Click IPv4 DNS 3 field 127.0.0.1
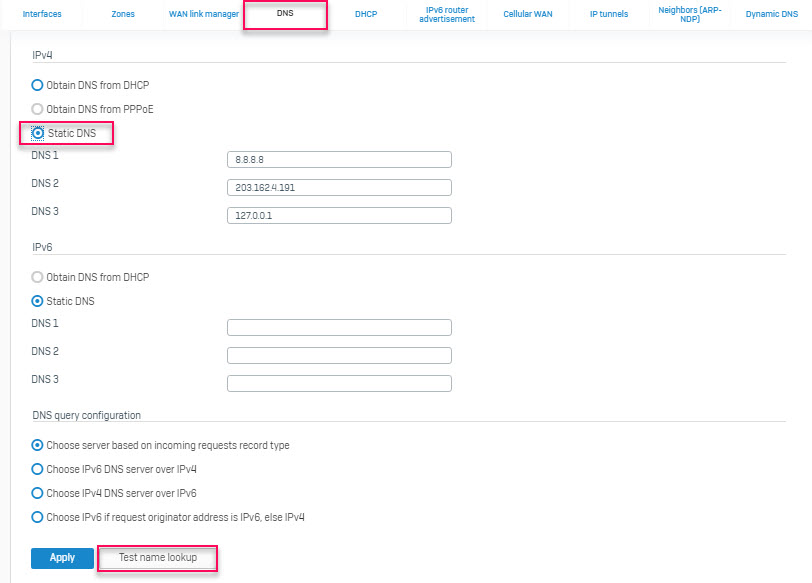Image resolution: width=812 pixels, height=583 pixels. [339, 215]
